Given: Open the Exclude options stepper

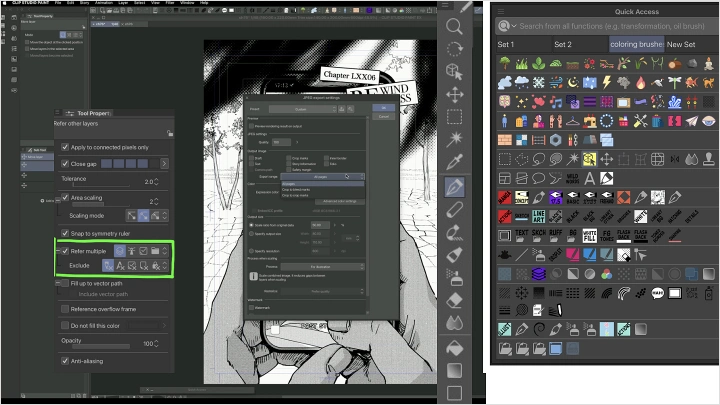Looking at the screenshot, I should [165, 265].
